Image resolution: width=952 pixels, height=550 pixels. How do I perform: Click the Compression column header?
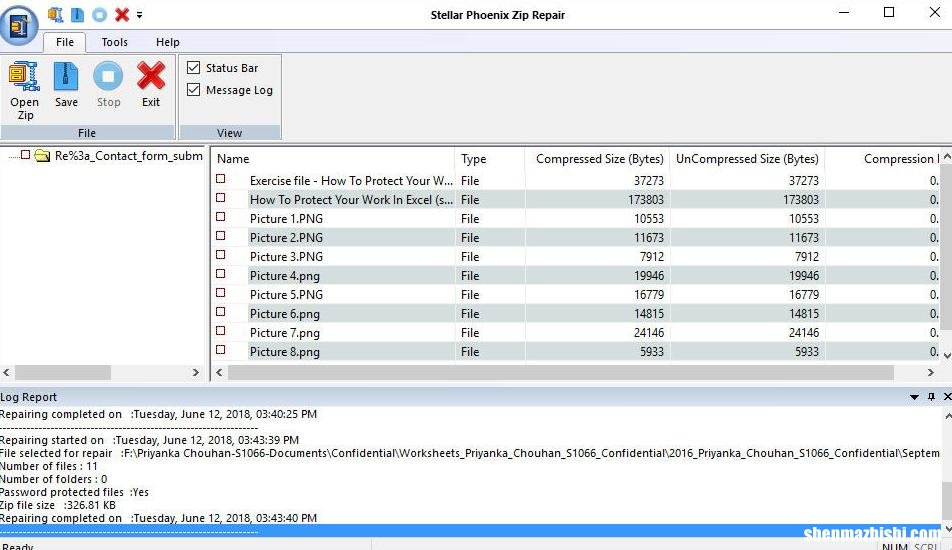(x=882, y=159)
